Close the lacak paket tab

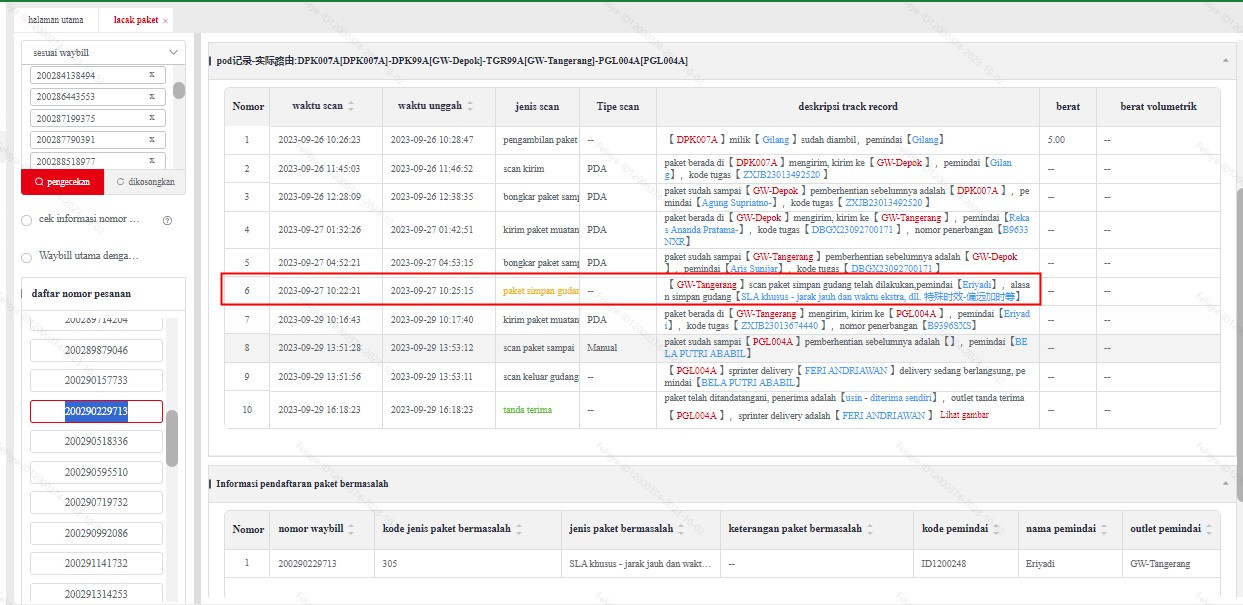165,20
